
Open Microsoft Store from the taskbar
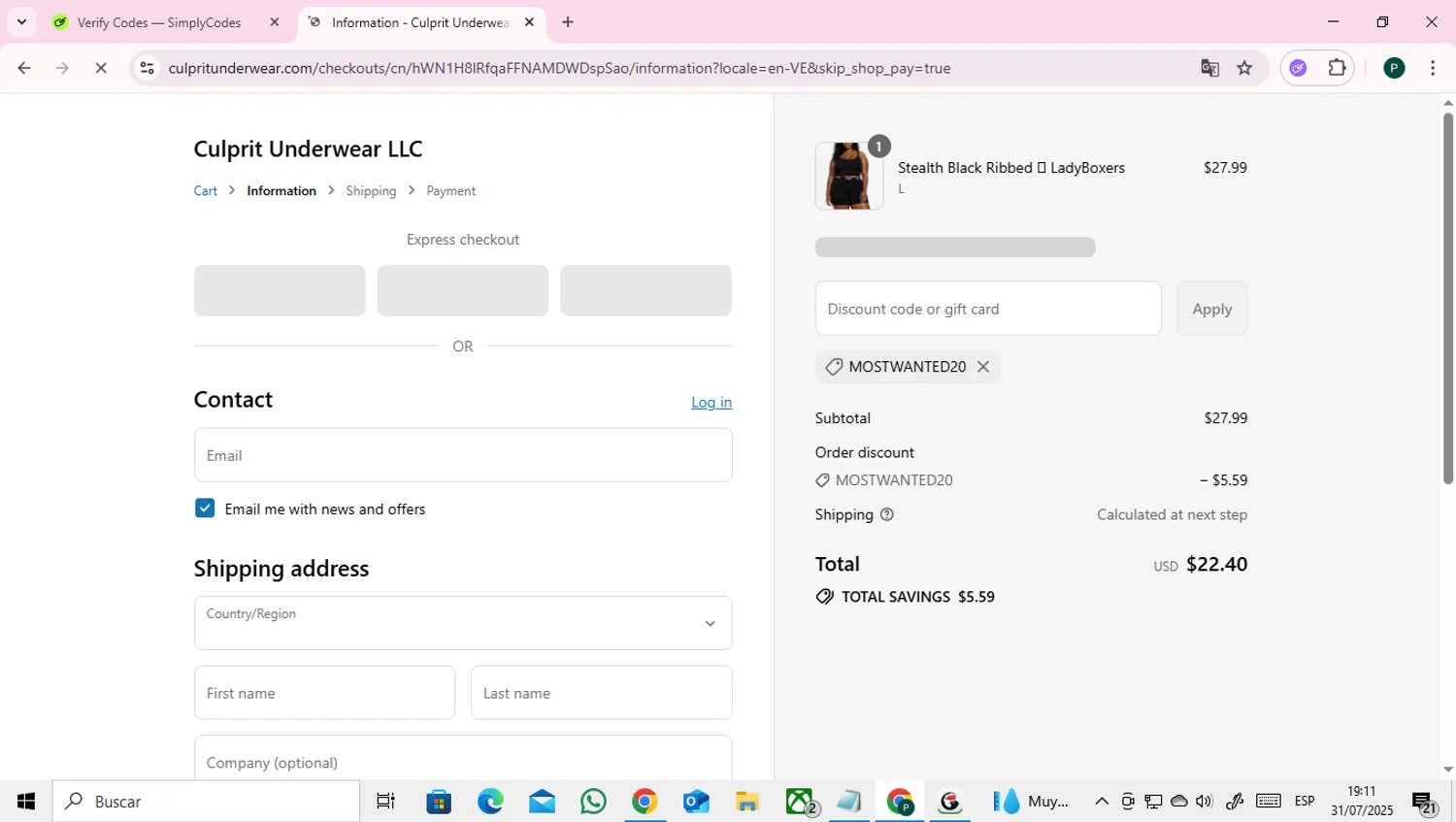coord(439,802)
